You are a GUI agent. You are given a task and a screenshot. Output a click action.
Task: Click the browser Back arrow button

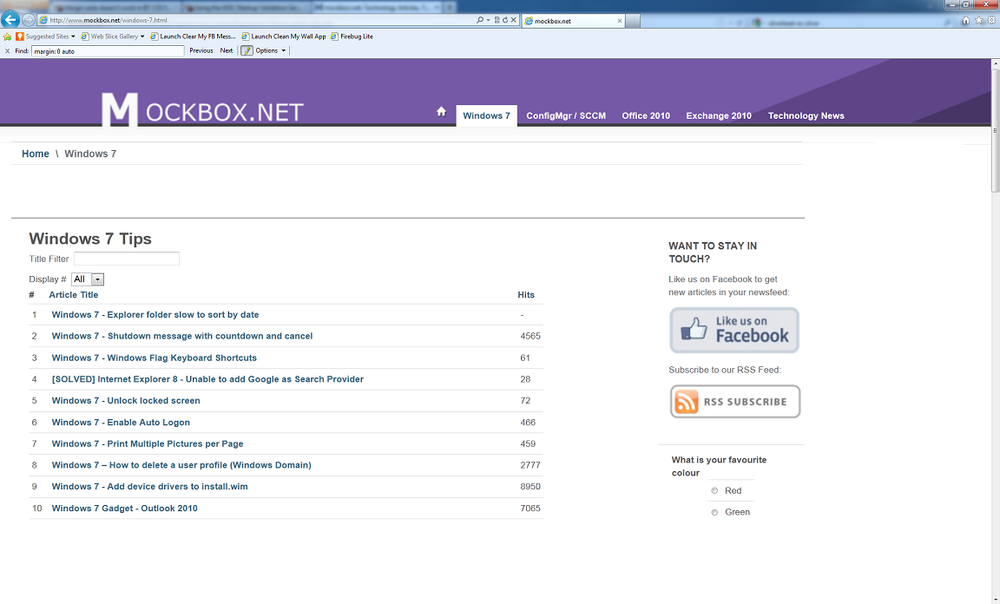[10, 19]
